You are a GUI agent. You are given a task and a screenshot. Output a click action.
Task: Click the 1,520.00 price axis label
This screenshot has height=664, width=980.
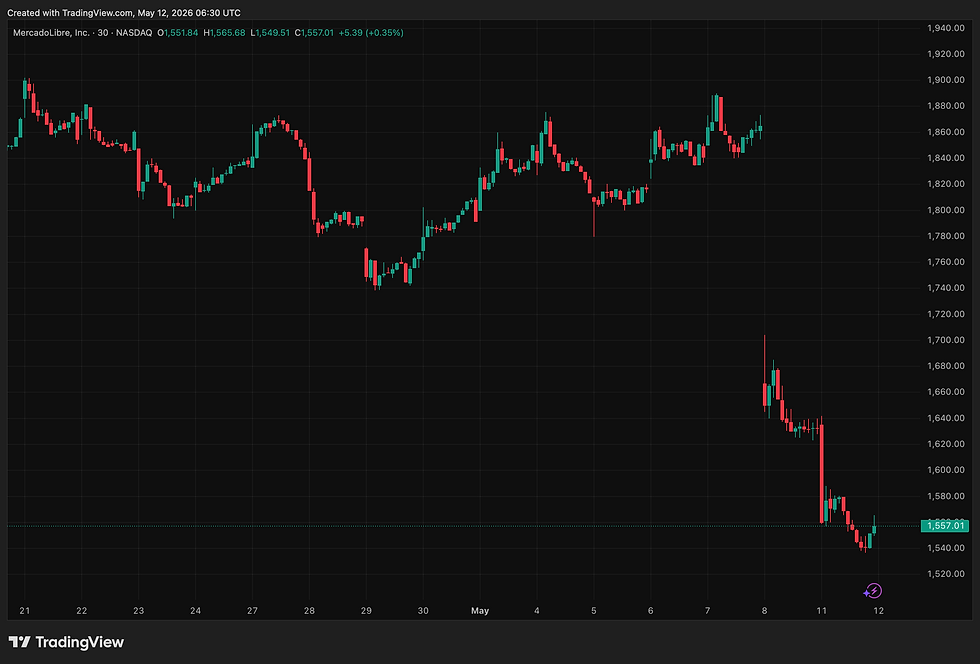click(x=946, y=574)
